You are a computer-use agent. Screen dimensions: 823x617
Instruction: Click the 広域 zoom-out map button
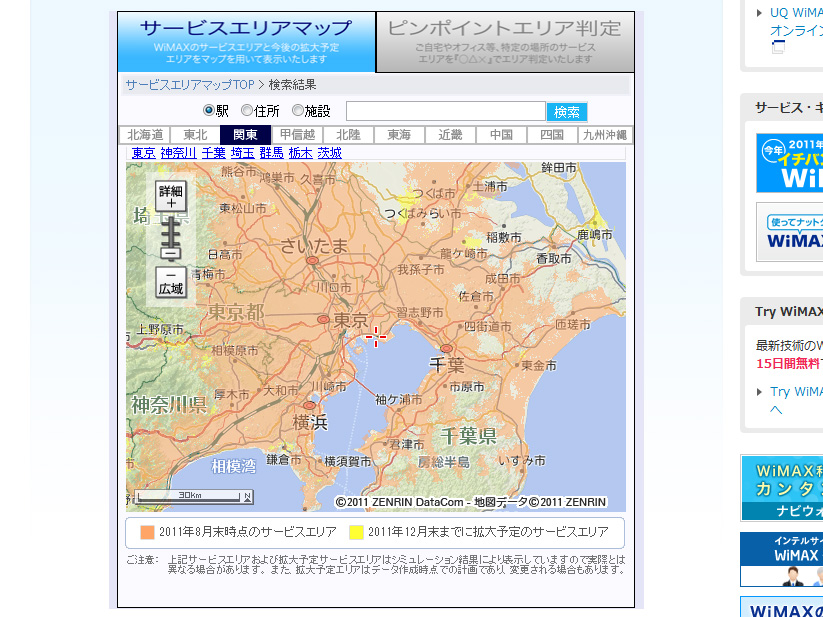[x=171, y=282]
